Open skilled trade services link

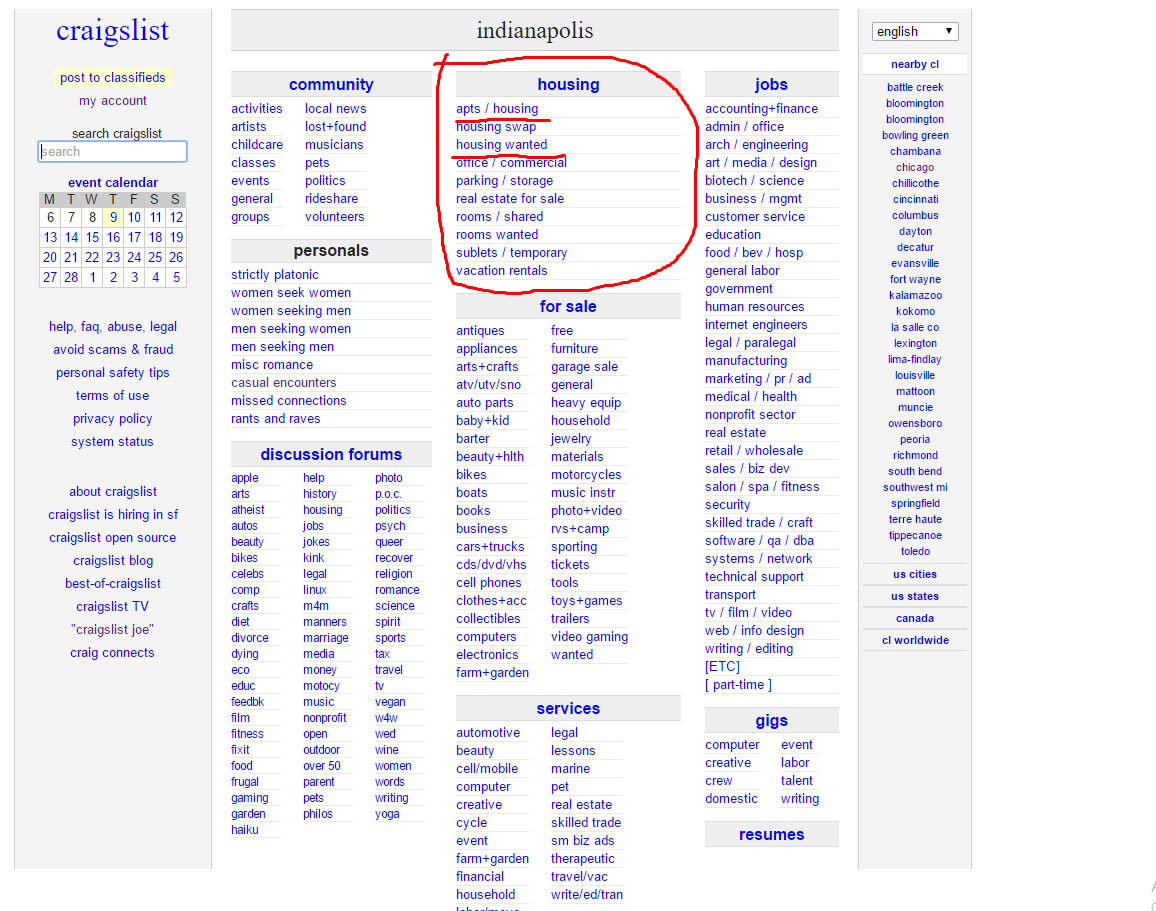point(586,823)
